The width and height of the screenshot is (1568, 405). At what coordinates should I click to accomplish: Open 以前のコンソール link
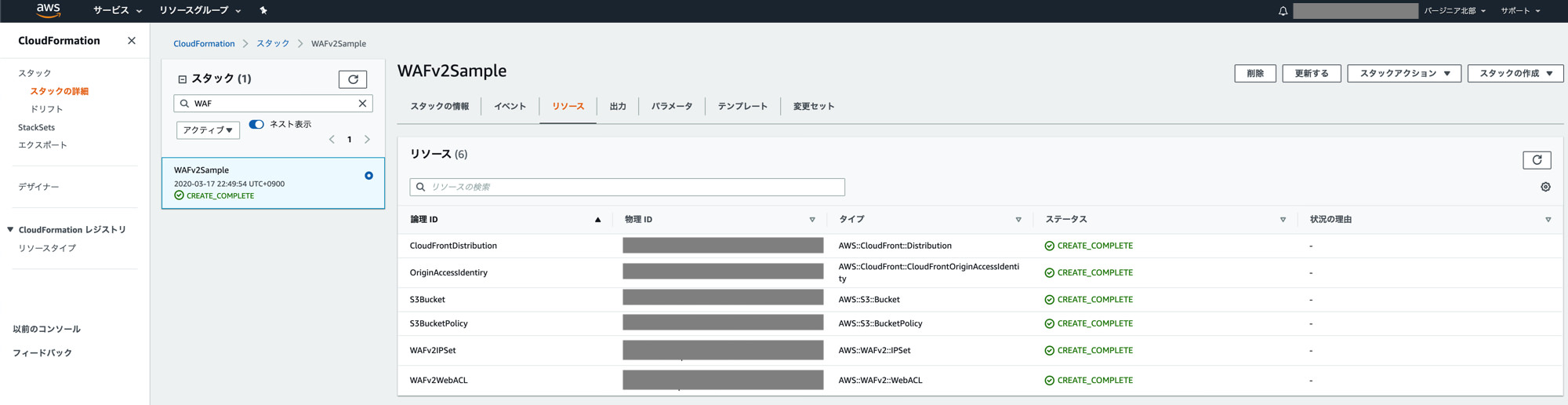[x=46, y=329]
